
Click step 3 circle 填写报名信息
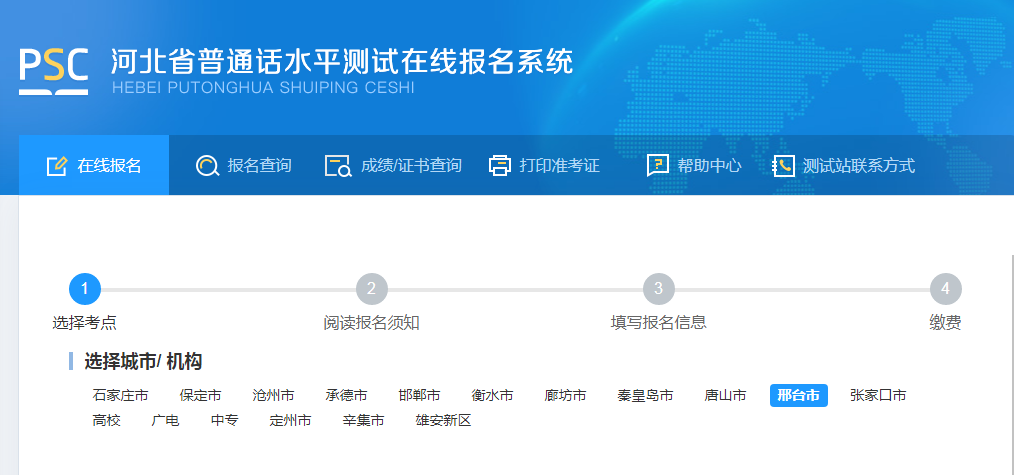[x=658, y=289]
